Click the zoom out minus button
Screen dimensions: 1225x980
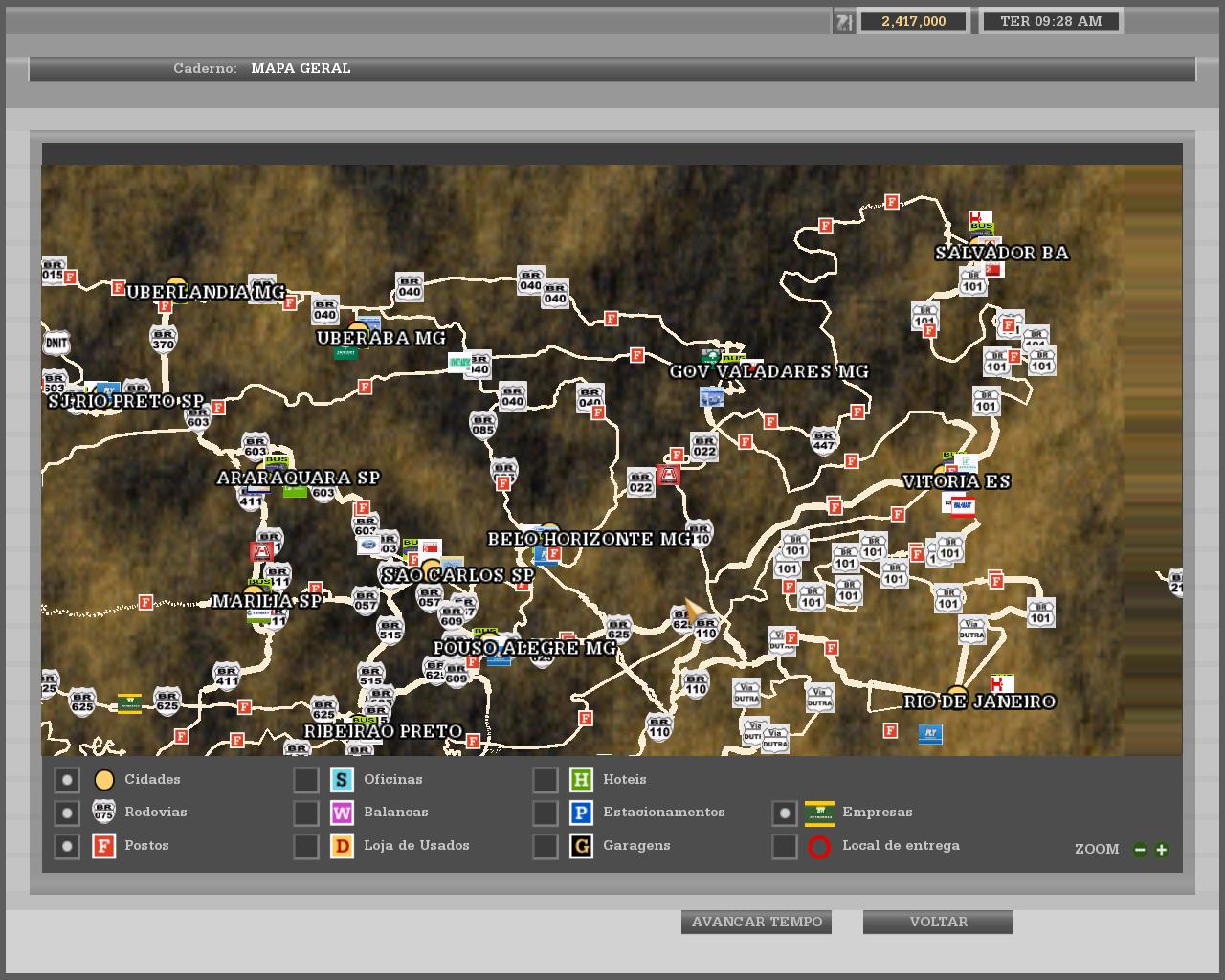coord(1140,849)
